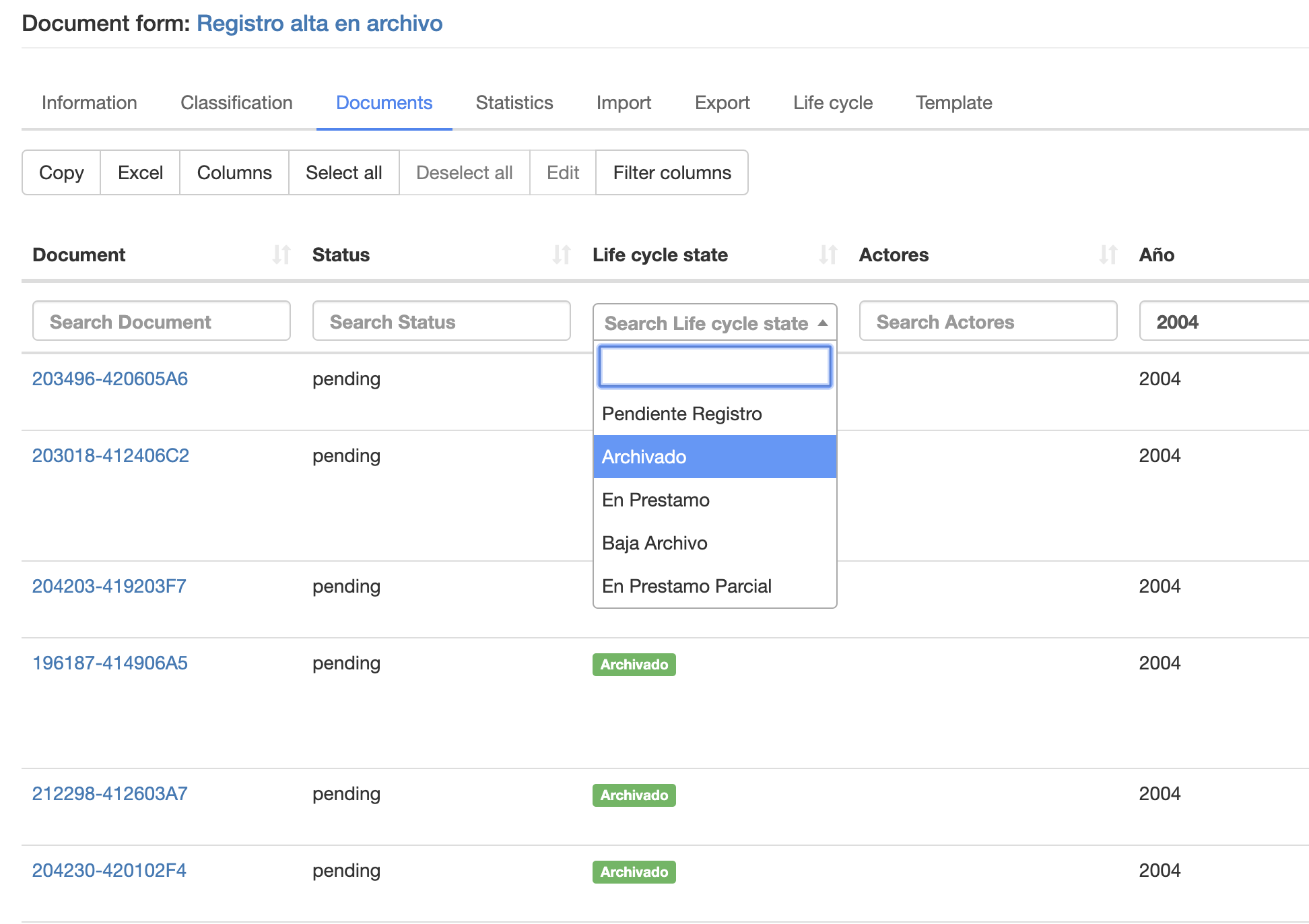Open the Life cycle tab
This screenshot has width=1309, height=924.
[x=833, y=102]
